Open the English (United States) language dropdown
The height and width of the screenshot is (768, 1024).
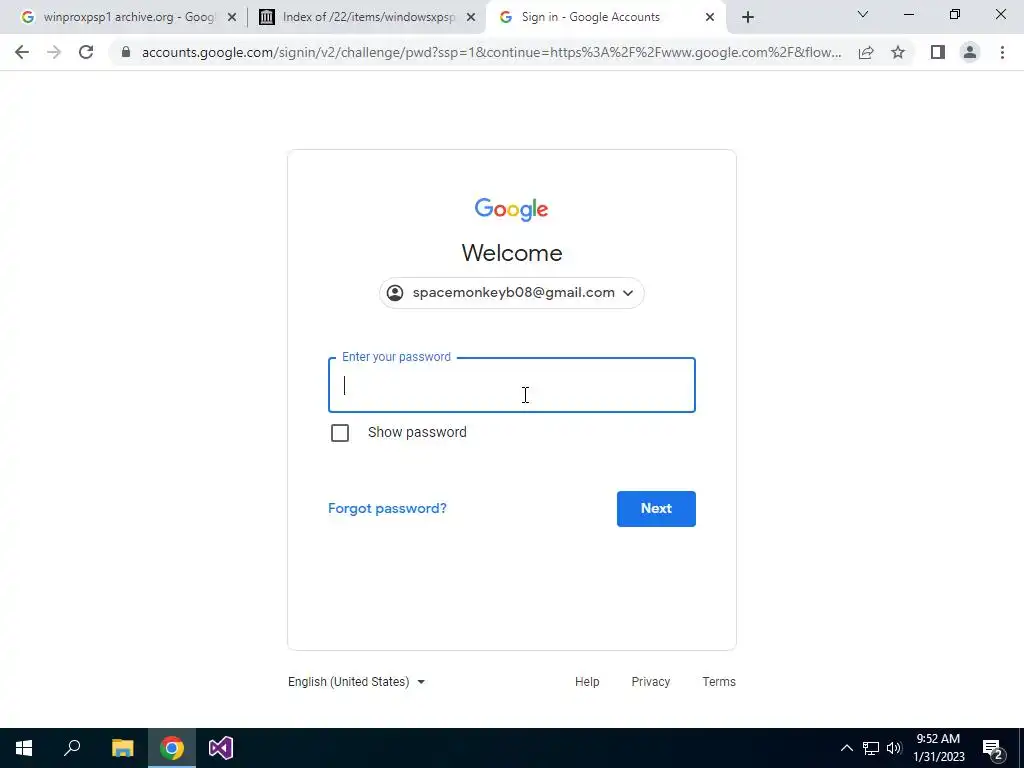[x=357, y=682]
